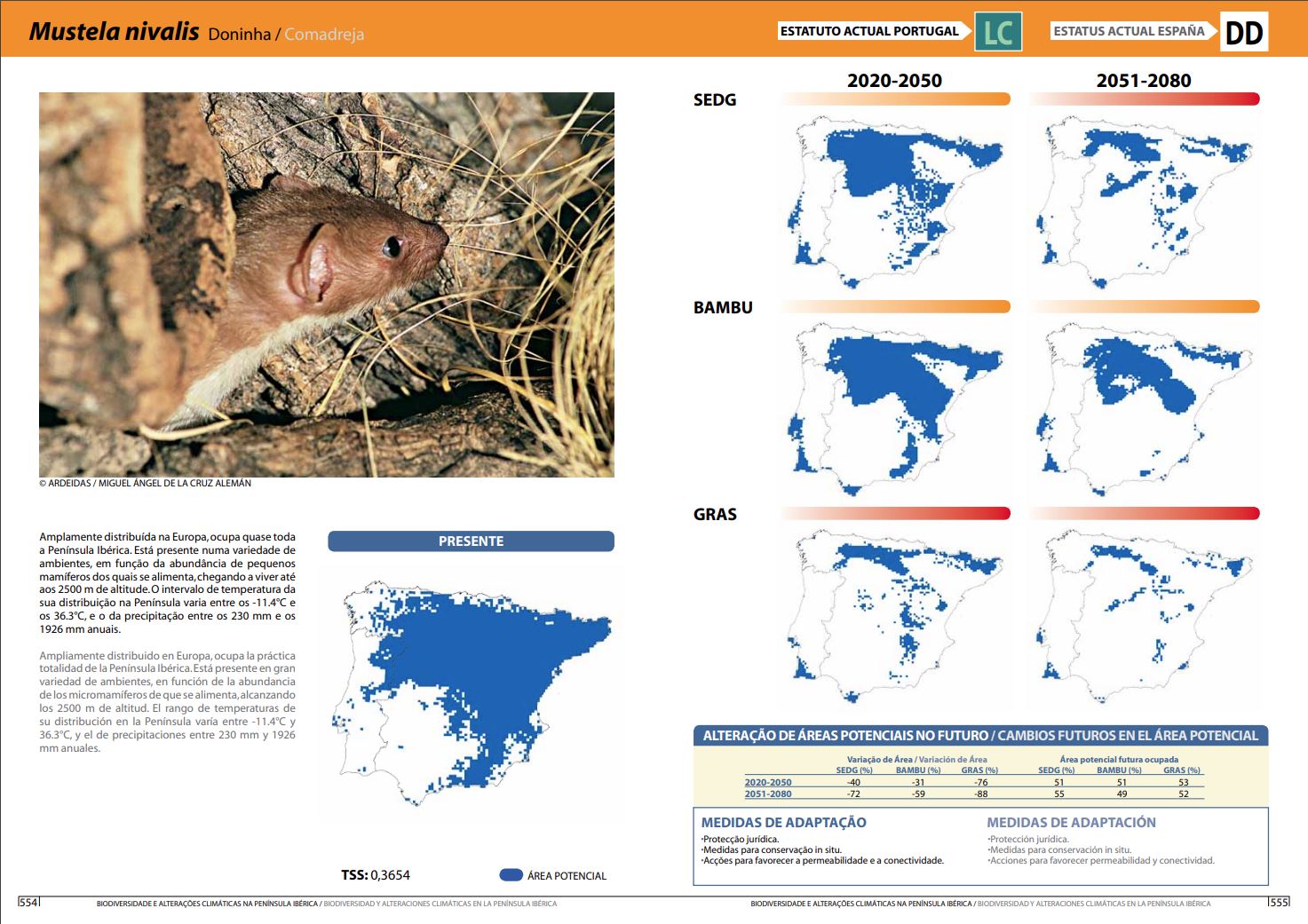1308x924 pixels.
Task: Click the PRESENTE header bar
Action: (x=471, y=541)
